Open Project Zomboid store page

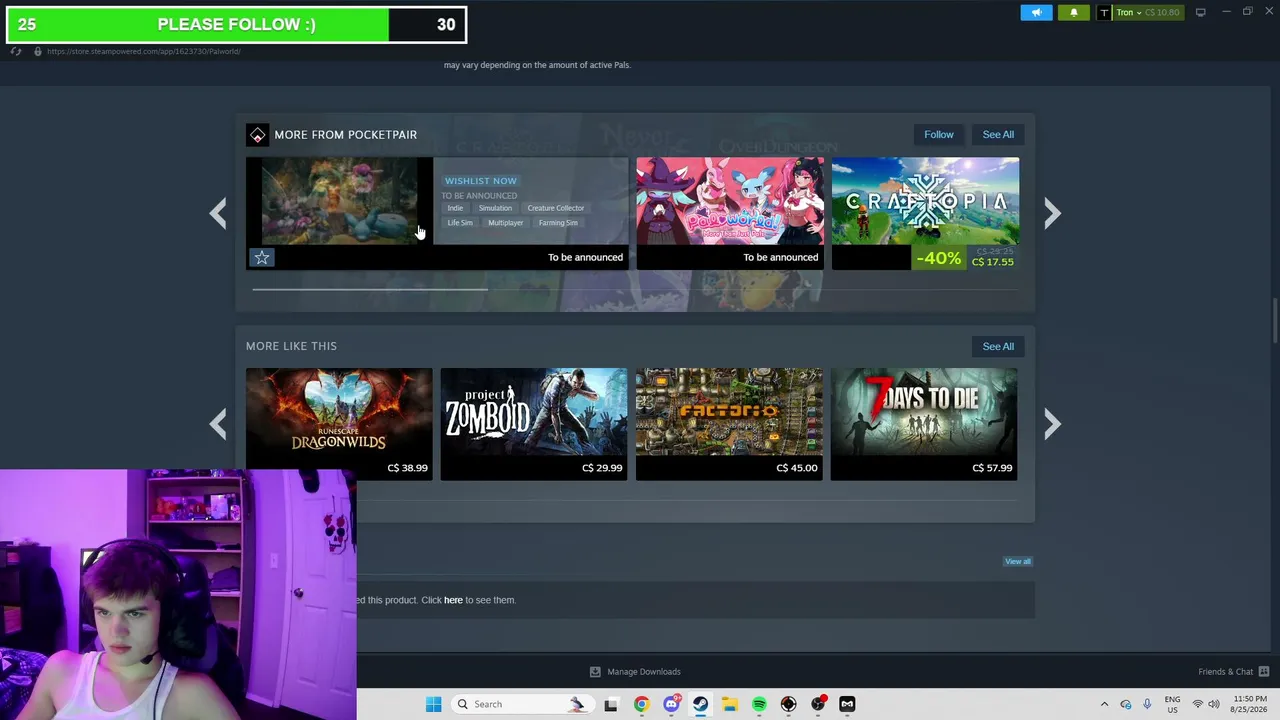coord(534,424)
